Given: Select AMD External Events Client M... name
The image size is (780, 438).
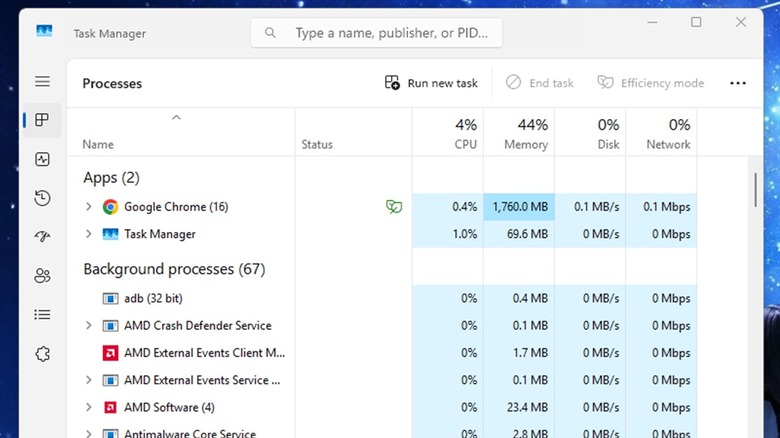Looking at the screenshot, I should (x=204, y=353).
